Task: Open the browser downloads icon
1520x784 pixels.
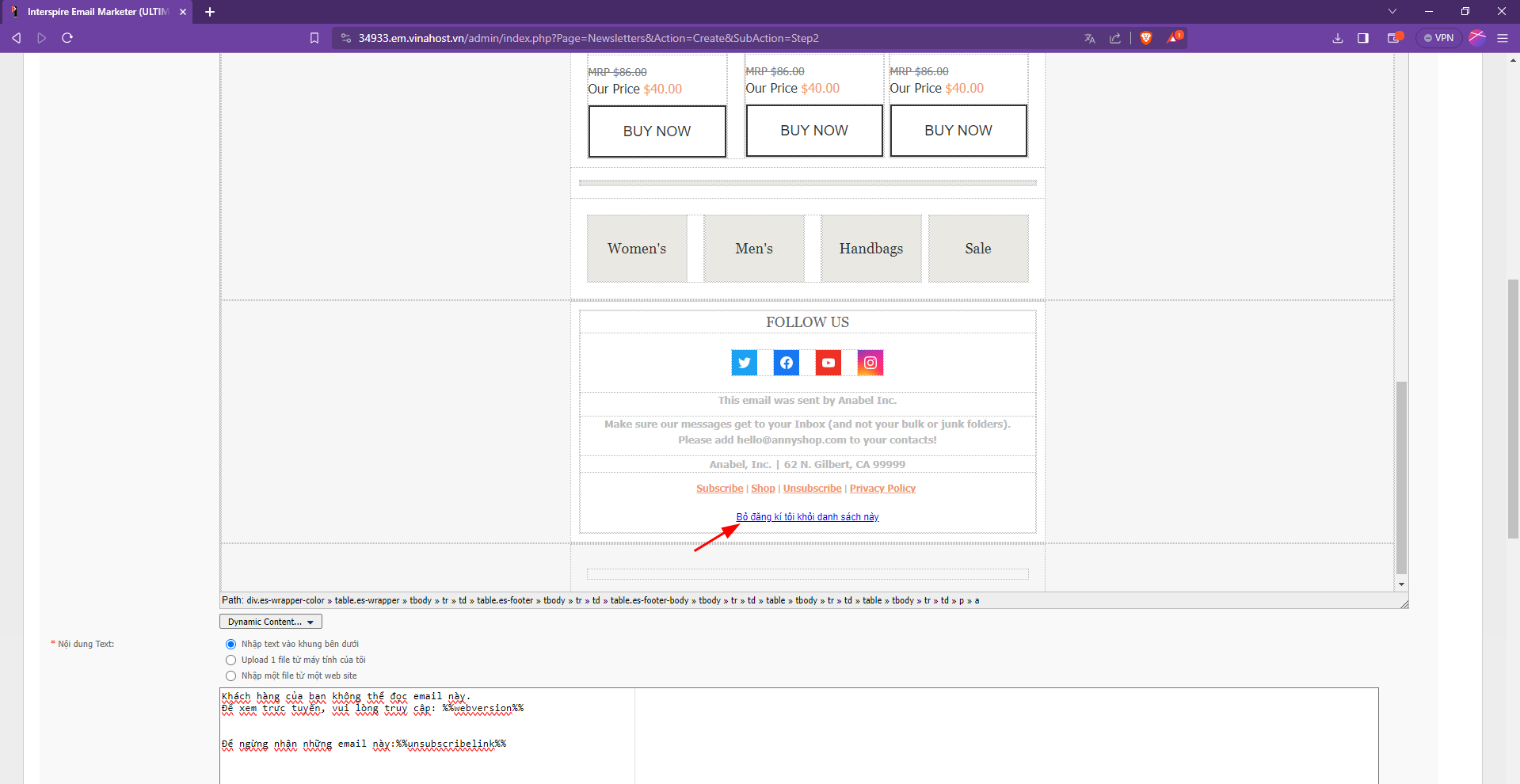Action: point(1338,38)
